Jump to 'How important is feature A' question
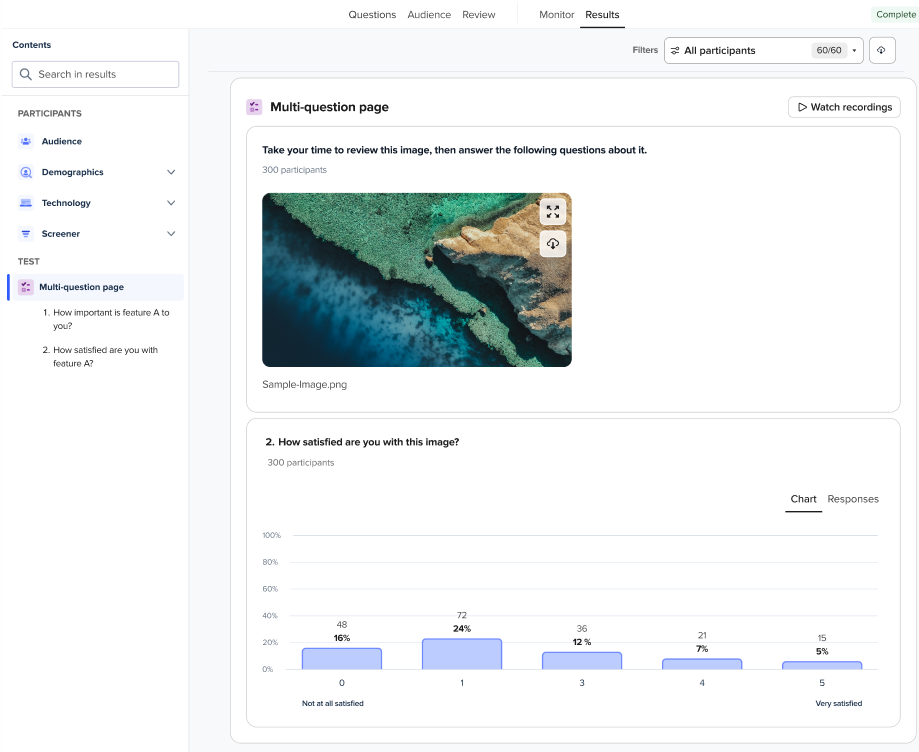Screen dimensions: 919x752 (x=106, y=319)
